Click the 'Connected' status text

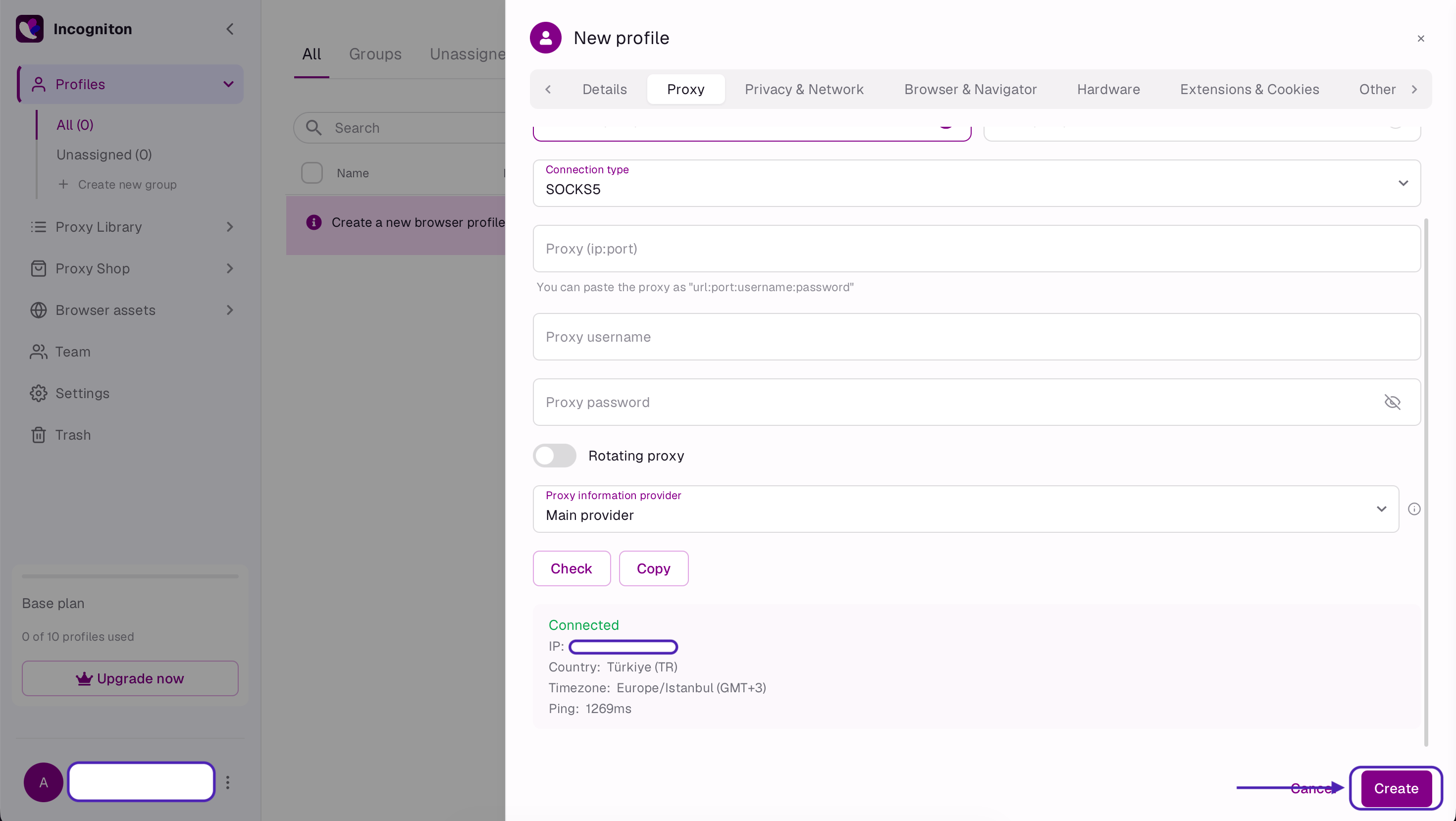[x=583, y=625]
